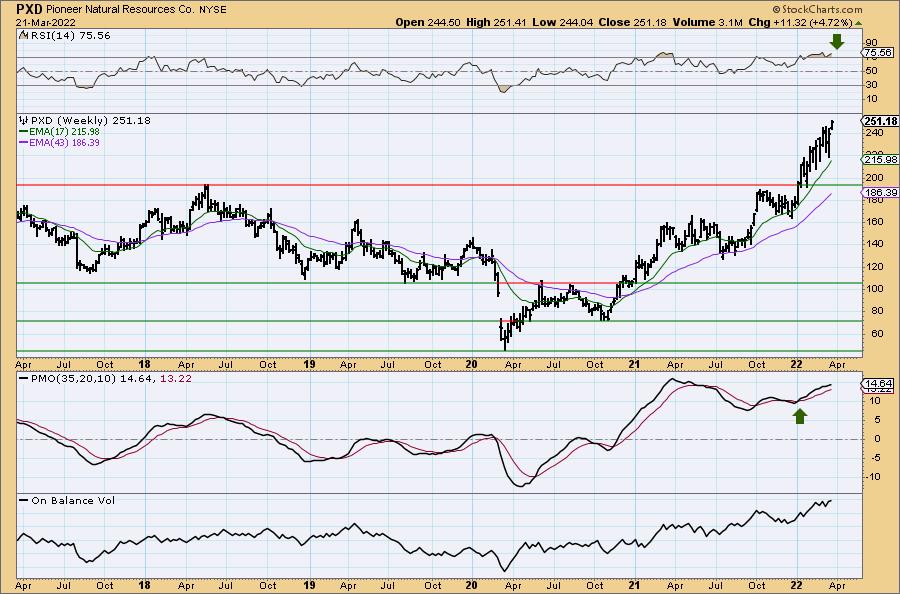Click year 20 on price panel time axis
Screen dimensions: 900x594
click(471, 364)
